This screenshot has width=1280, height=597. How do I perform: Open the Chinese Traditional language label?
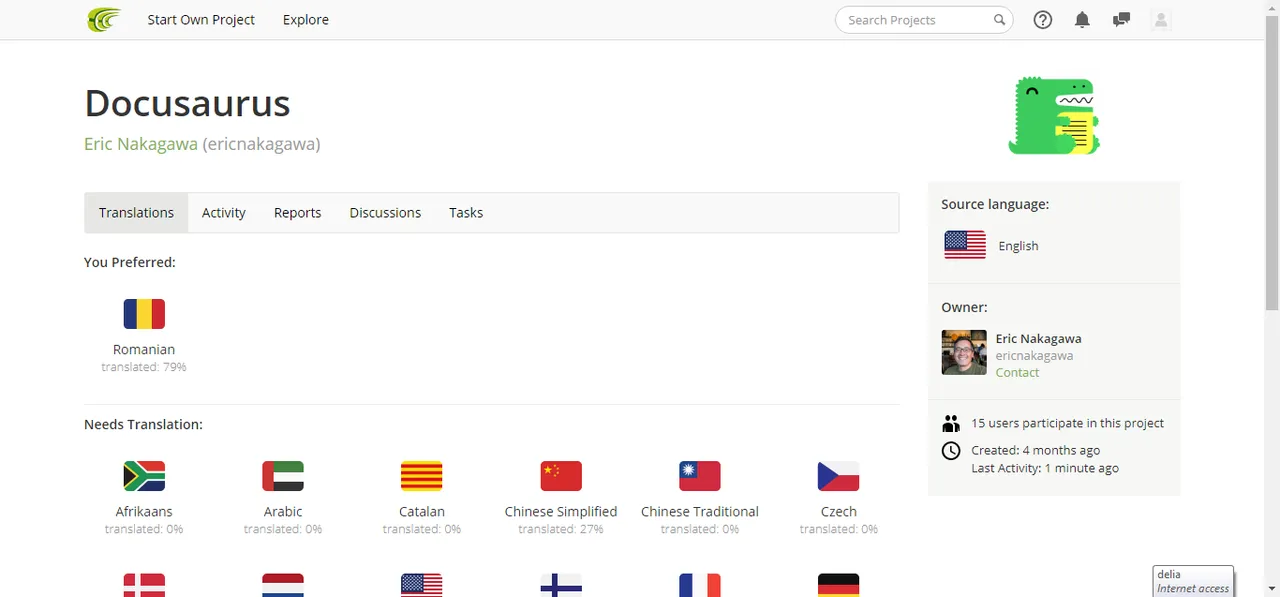pos(700,511)
